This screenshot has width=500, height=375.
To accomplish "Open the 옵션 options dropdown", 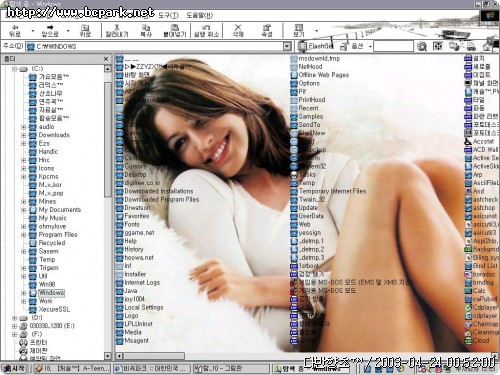I will [x=370, y=46].
